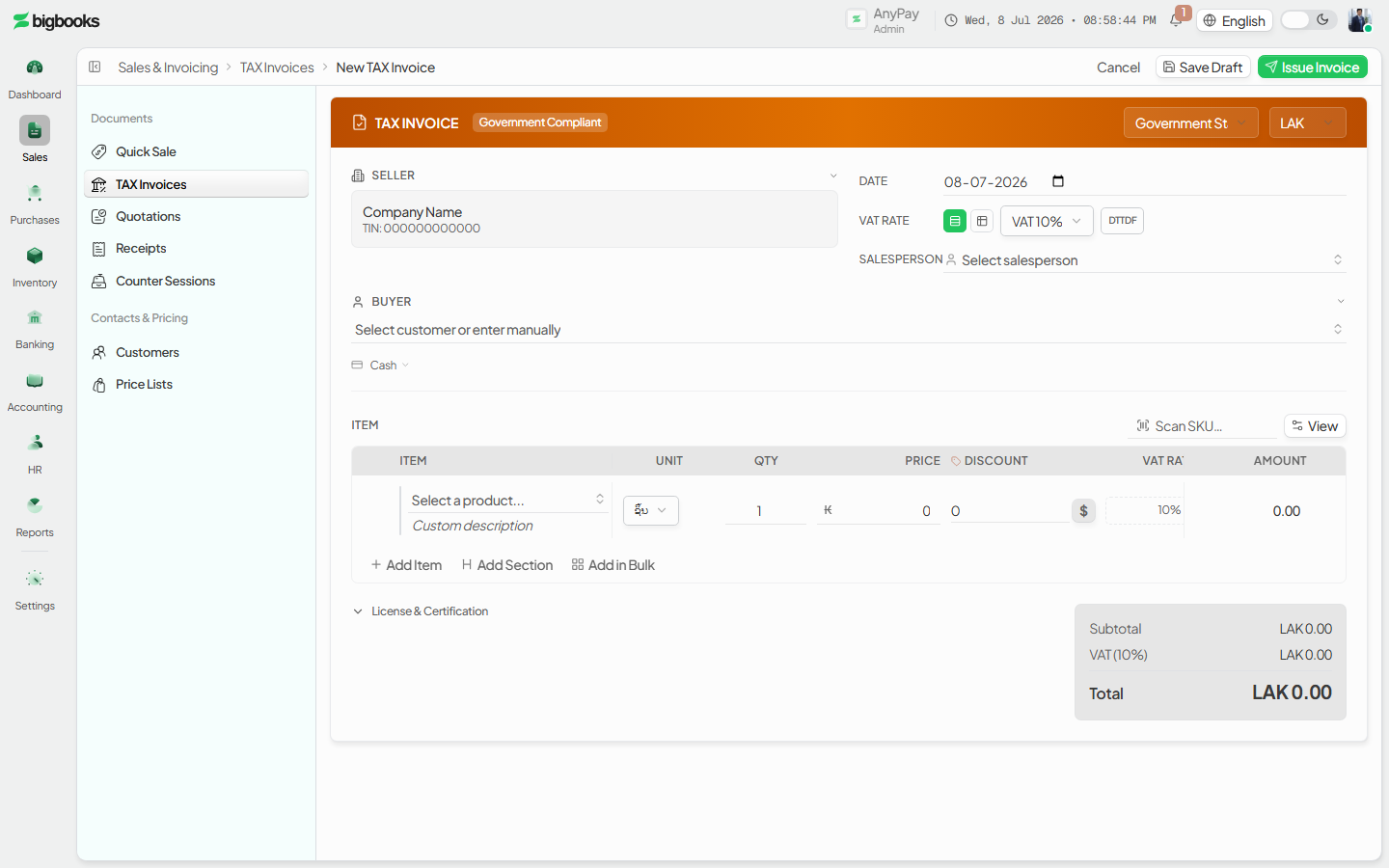1389x868 pixels.
Task: Open the Settings gear icon
Action: coord(35,579)
